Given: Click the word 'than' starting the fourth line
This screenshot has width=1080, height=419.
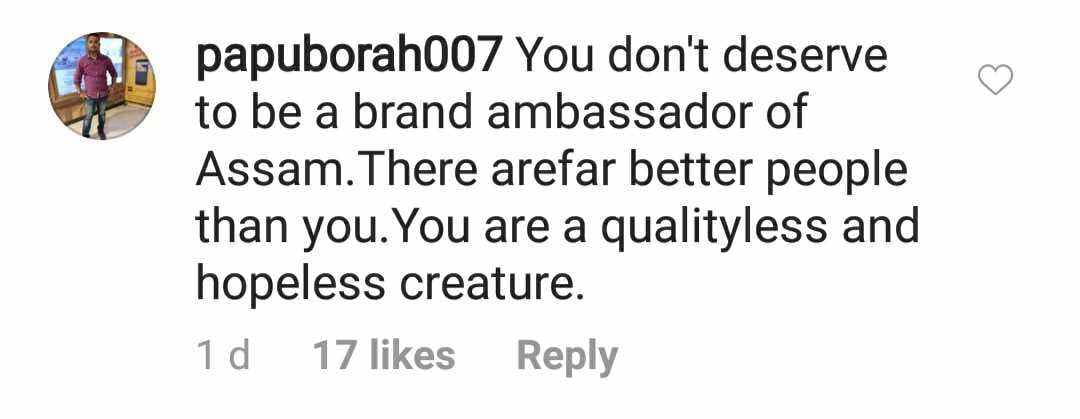Looking at the screenshot, I should click(240, 227).
